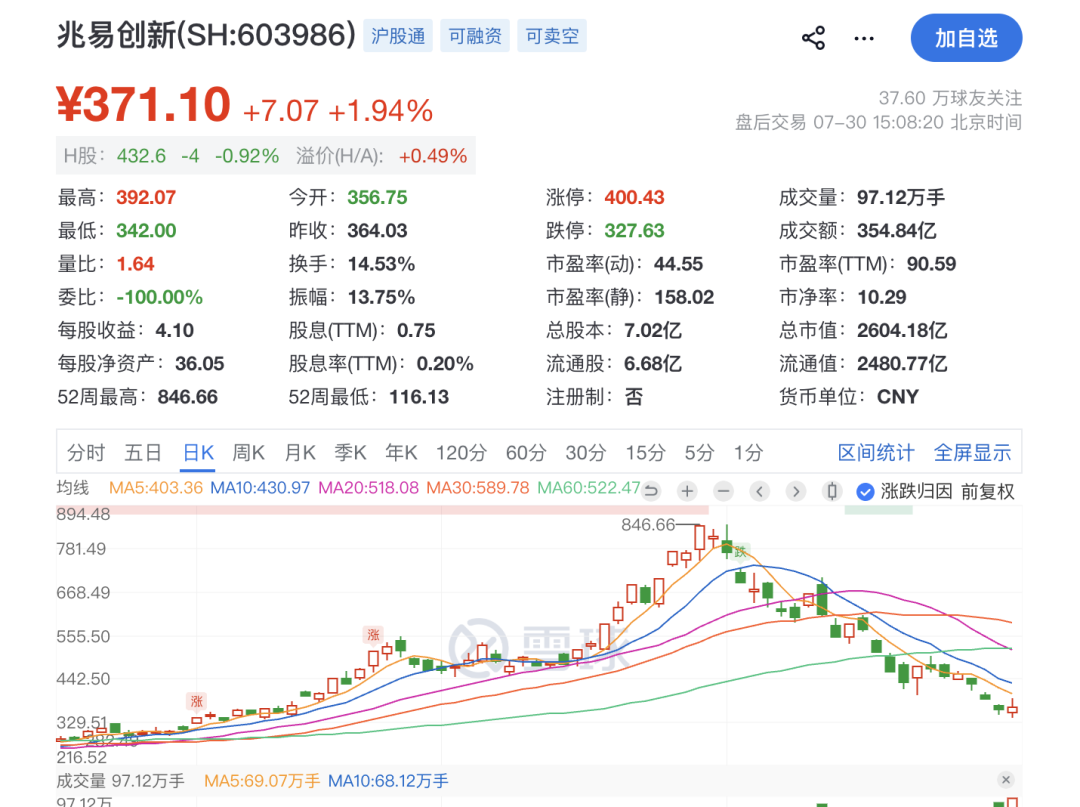Toggle the 涨跌归因 checkbox
The image size is (1080, 807).
[865, 492]
